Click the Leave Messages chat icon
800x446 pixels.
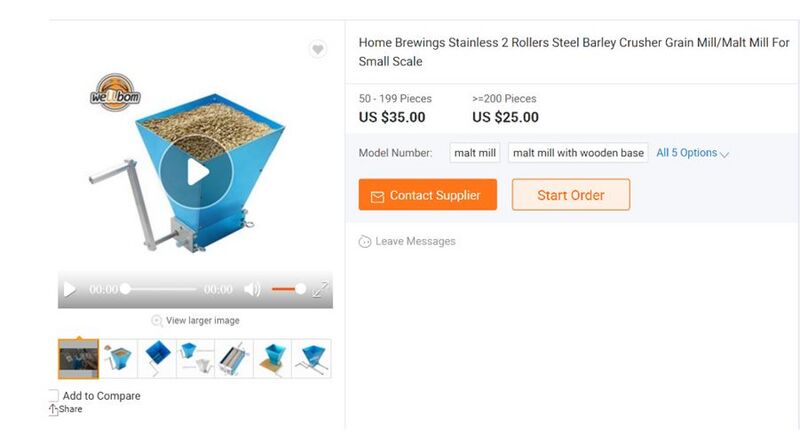click(x=365, y=242)
